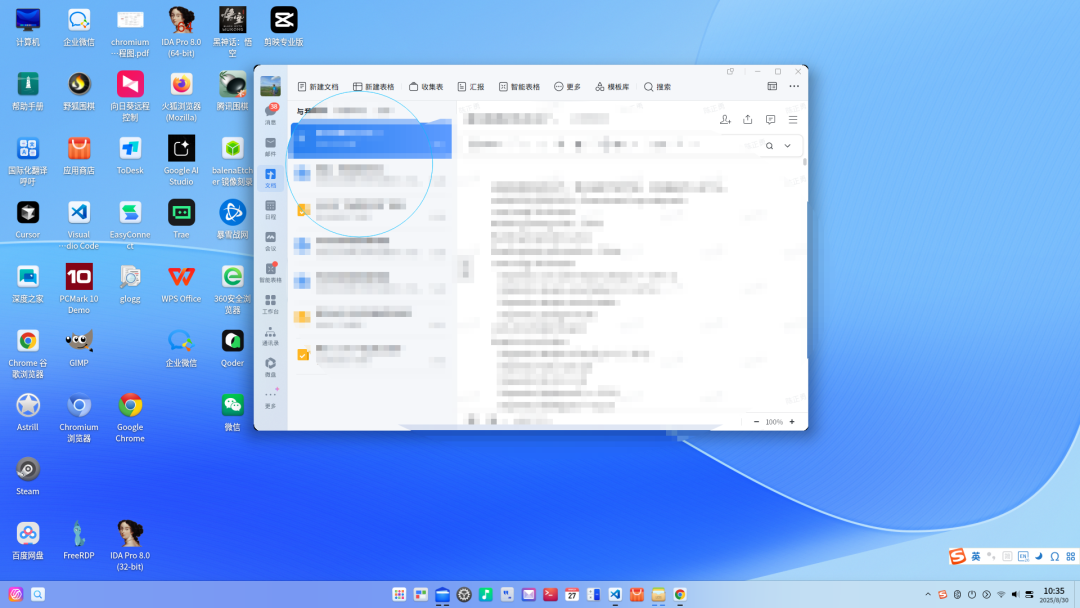The height and width of the screenshot is (608, 1080).
Task: Expand 更多 in the top toolbar
Action: 568,87
